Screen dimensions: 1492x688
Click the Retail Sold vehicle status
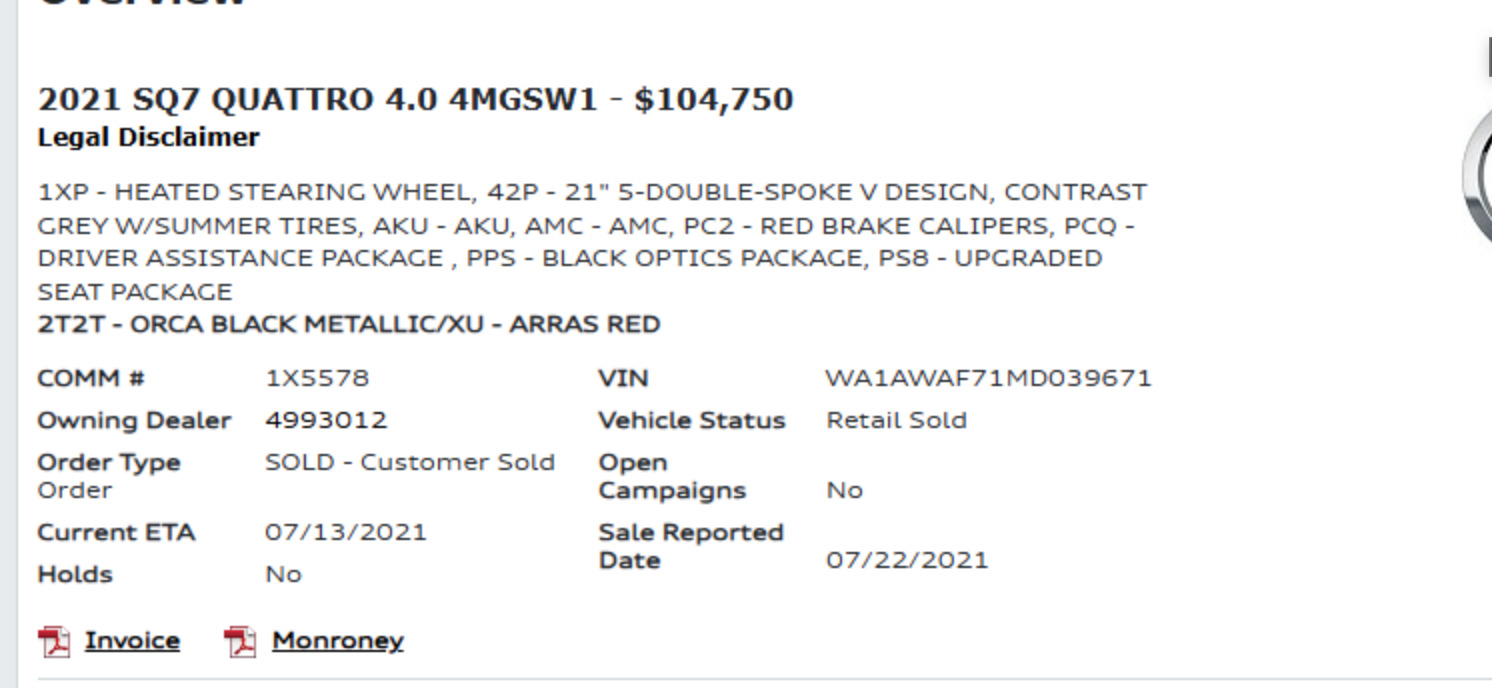click(896, 421)
